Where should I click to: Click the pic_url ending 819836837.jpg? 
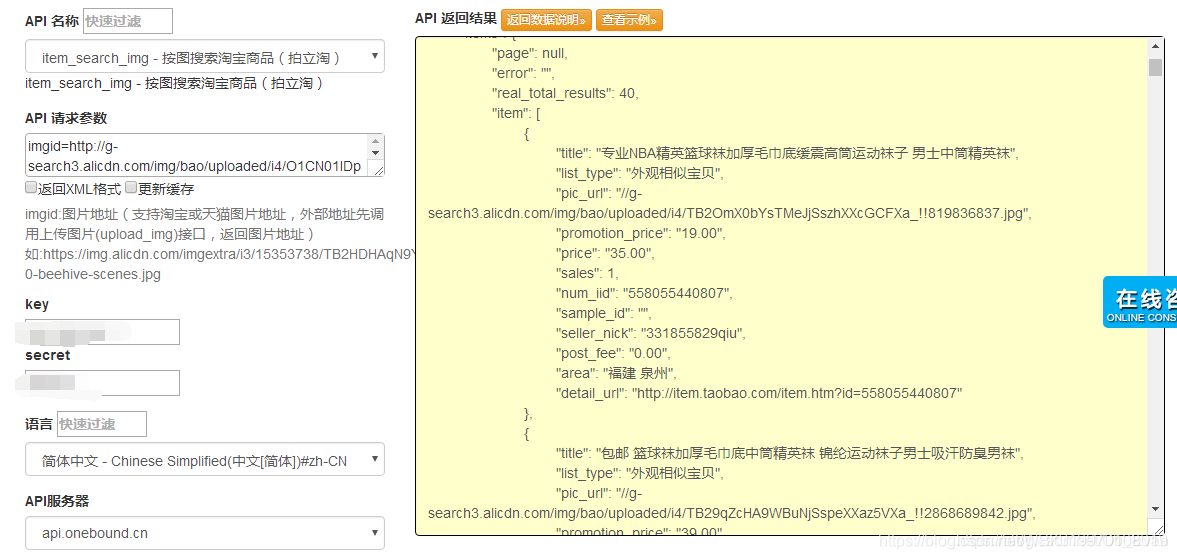730,213
